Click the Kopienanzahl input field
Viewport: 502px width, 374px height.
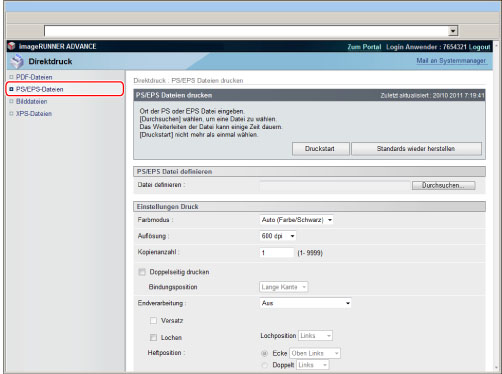[277, 253]
